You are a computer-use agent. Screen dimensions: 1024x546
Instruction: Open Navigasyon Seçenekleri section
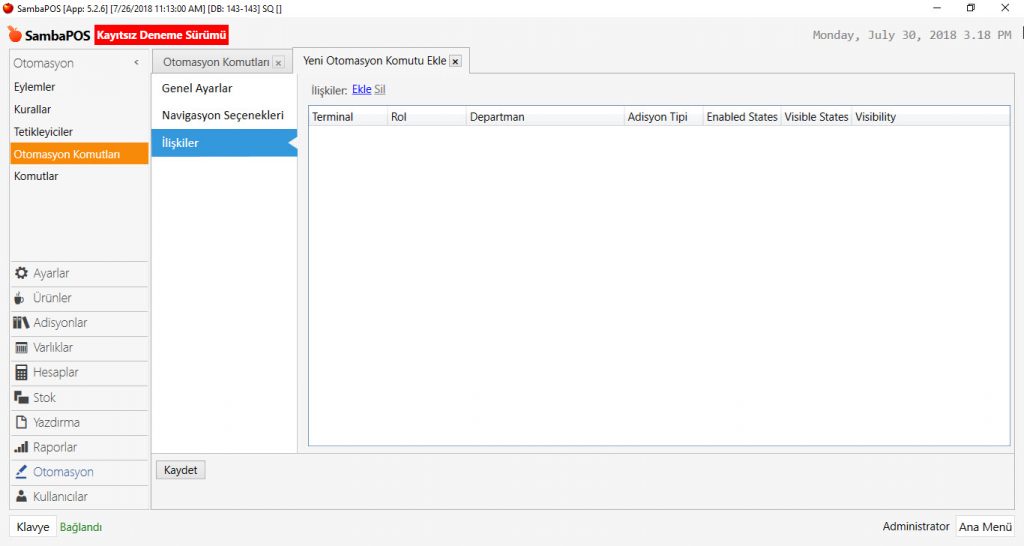[222, 115]
